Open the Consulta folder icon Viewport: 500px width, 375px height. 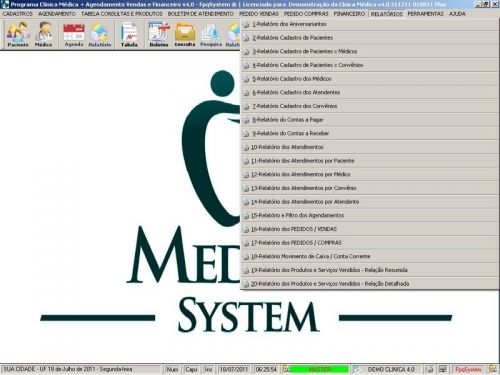(185, 34)
